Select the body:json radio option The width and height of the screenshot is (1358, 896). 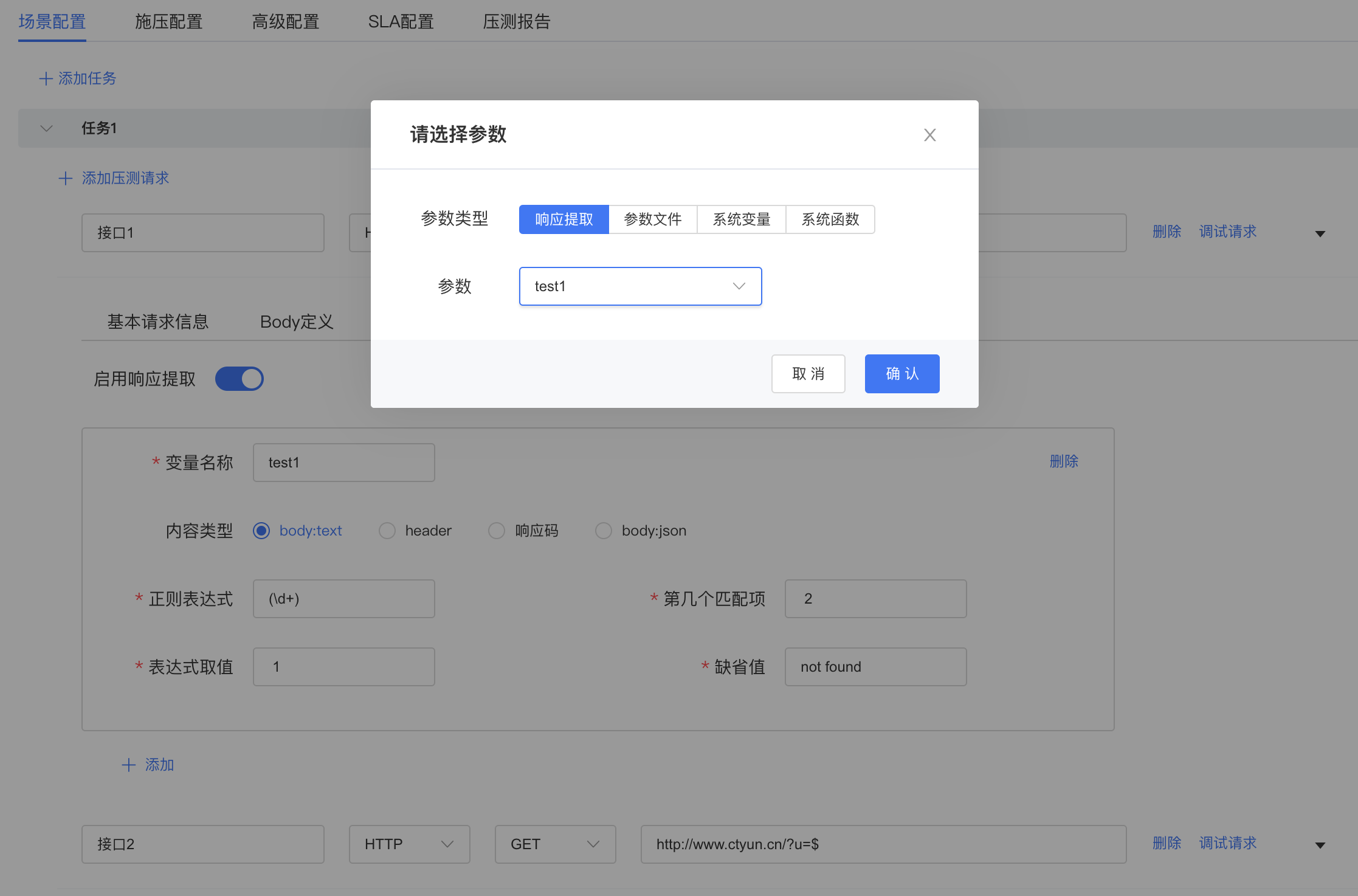tap(604, 531)
